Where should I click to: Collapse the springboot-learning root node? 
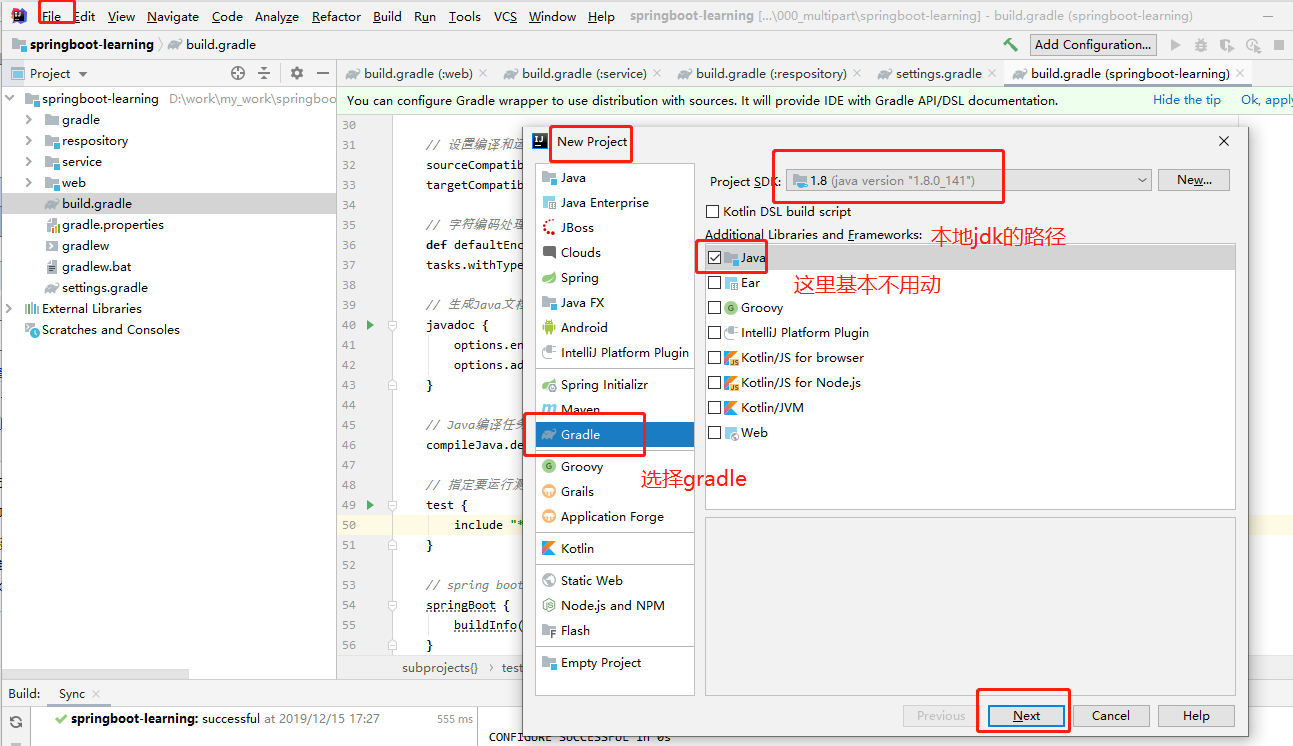point(11,99)
